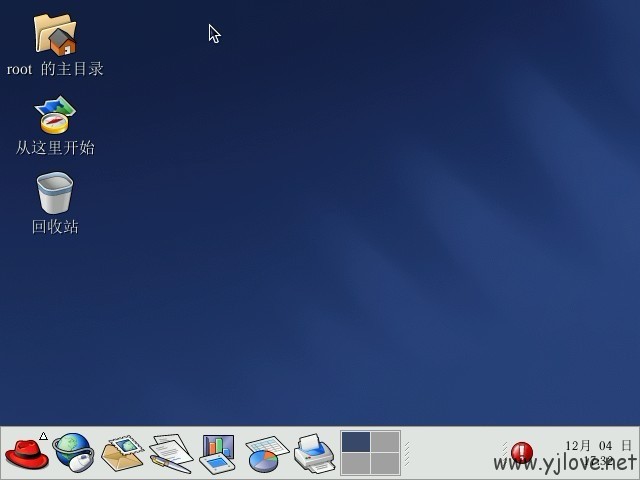Click handle right of workspace switcher

[x=406, y=453]
